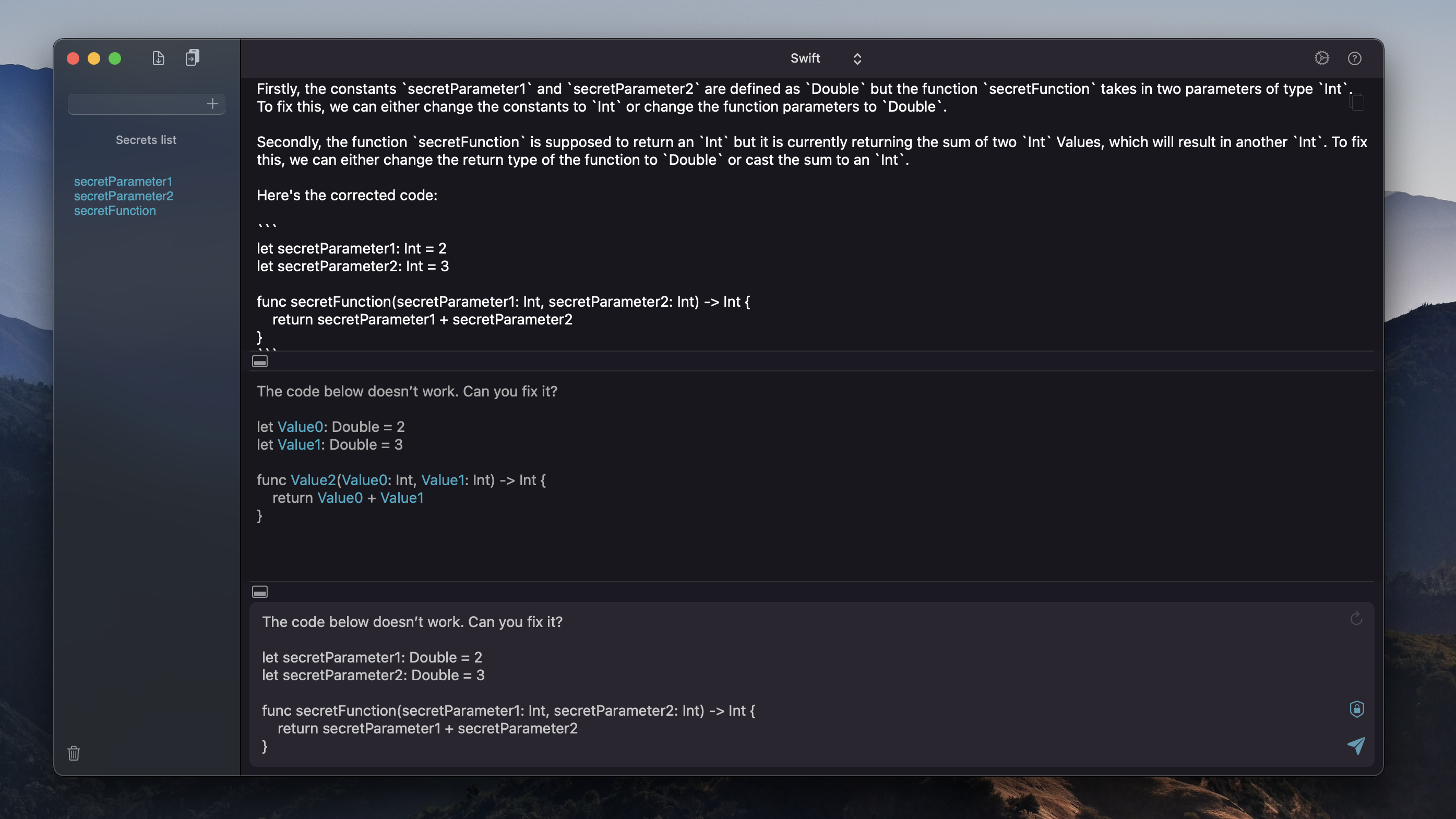
Task: Click the Secrets list heading
Action: [146, 139]
